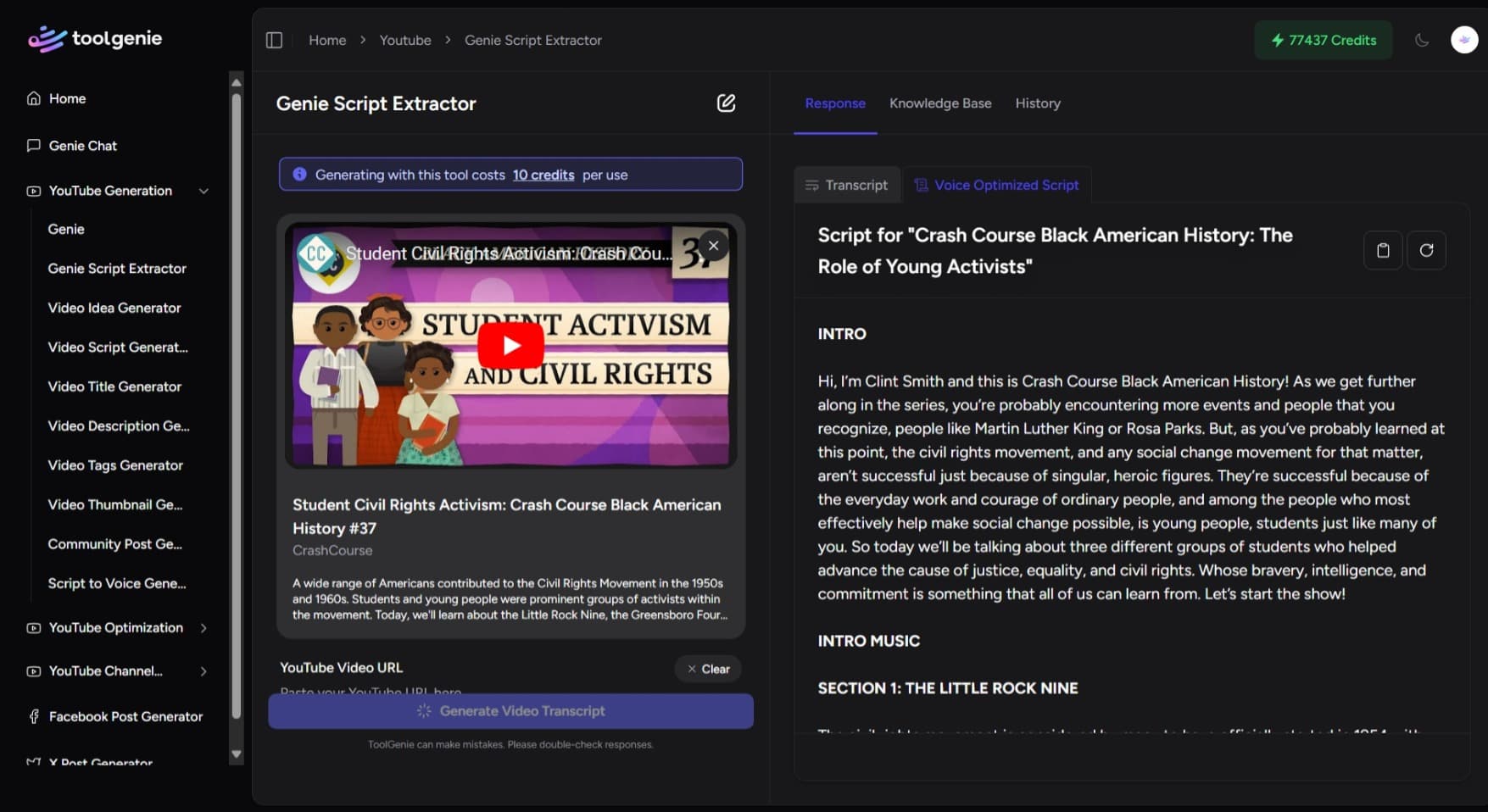Viewport: 1488px width, 812px height.
Task: Click the new/edit note icon
Action: 727,103
